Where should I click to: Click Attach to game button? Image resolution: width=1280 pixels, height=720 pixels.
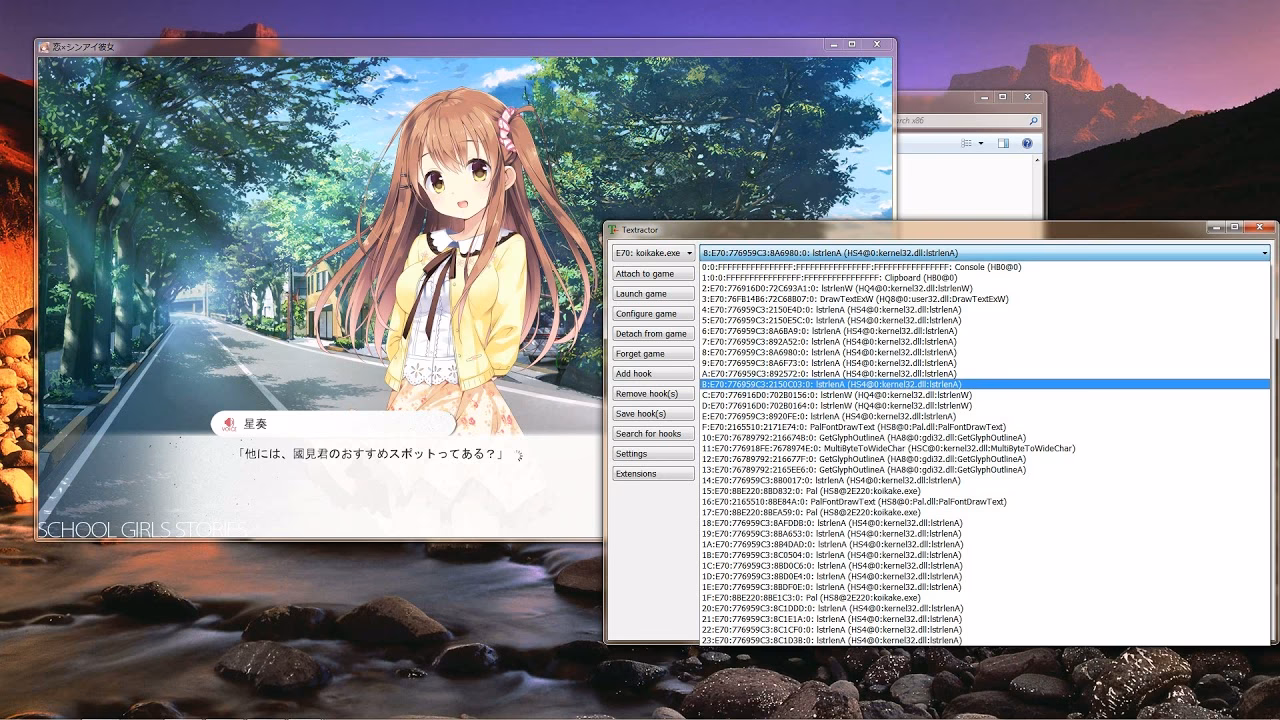(x=654, y=274)
